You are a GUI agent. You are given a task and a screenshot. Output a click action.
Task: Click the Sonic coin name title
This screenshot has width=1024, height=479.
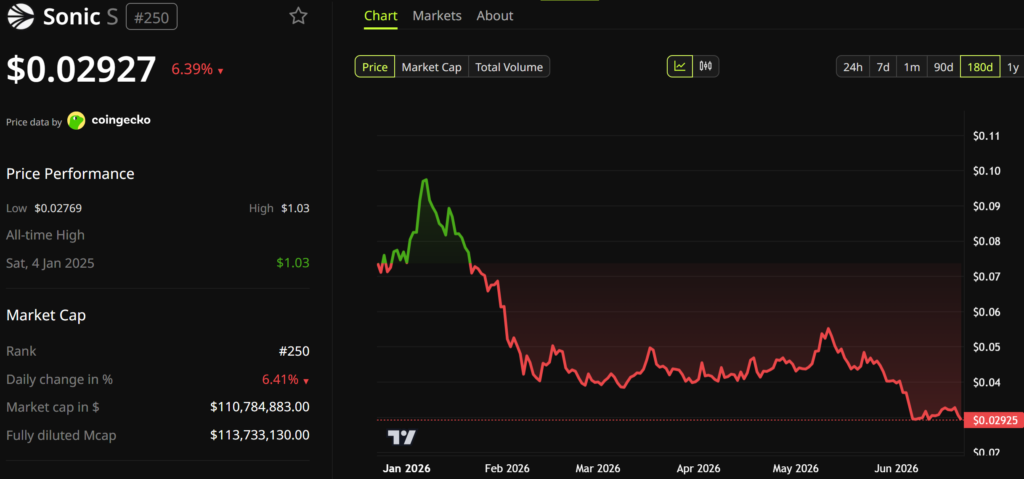click(x=71, y=16)
